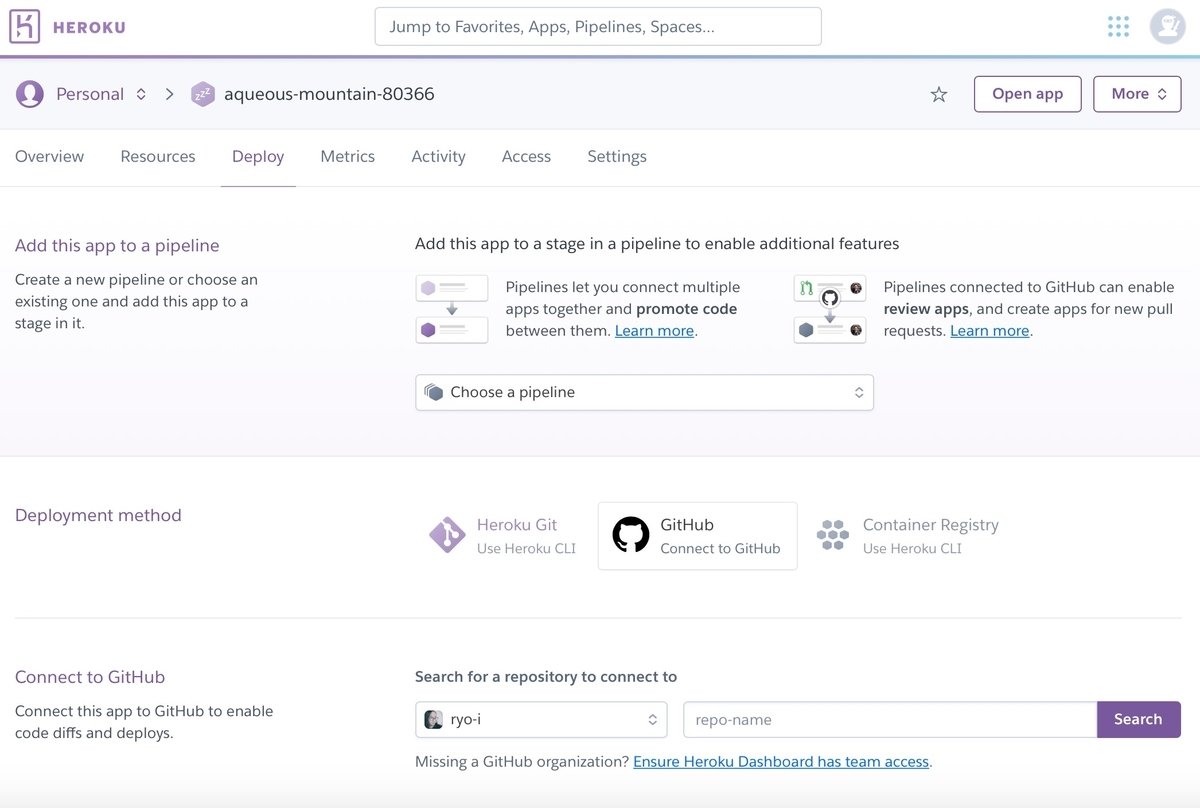Switch to the Access tab
Viewport: 1200px width, 808px height.
(x=526, y=156)
